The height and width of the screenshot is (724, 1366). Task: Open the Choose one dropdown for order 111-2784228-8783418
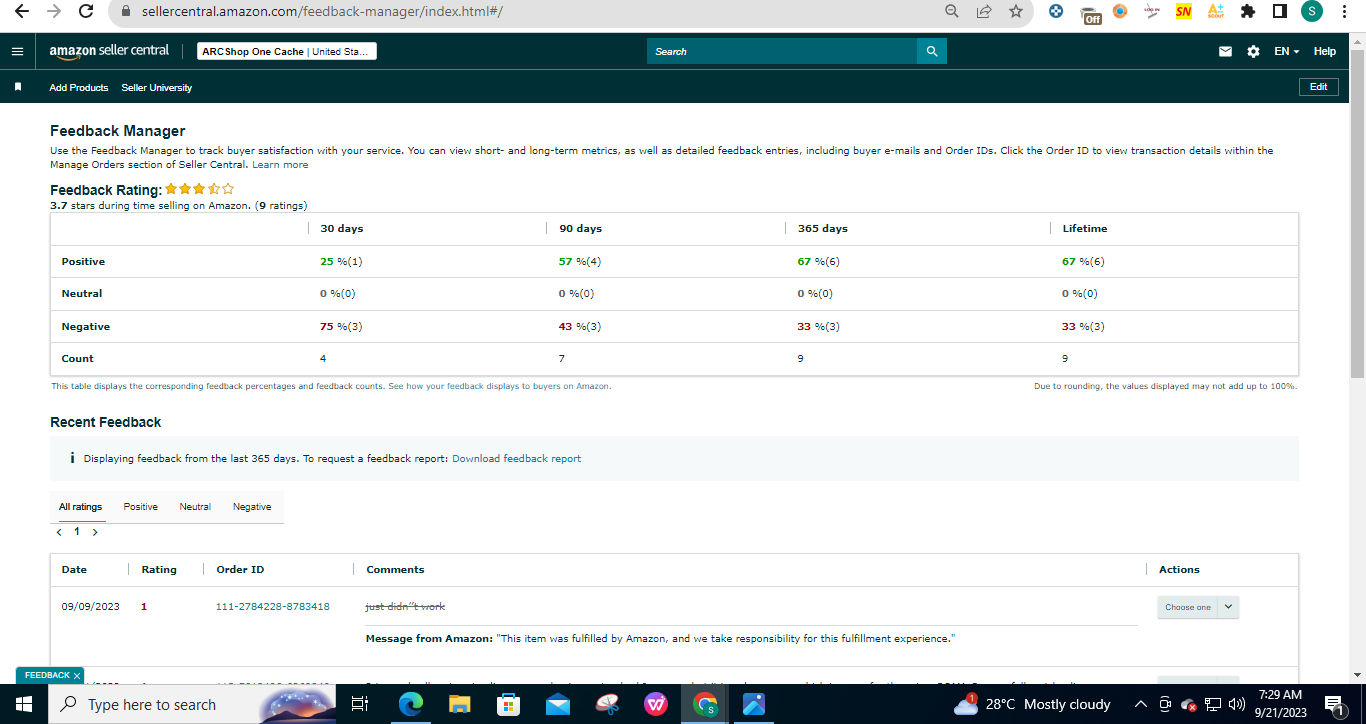coord(1198,607)
